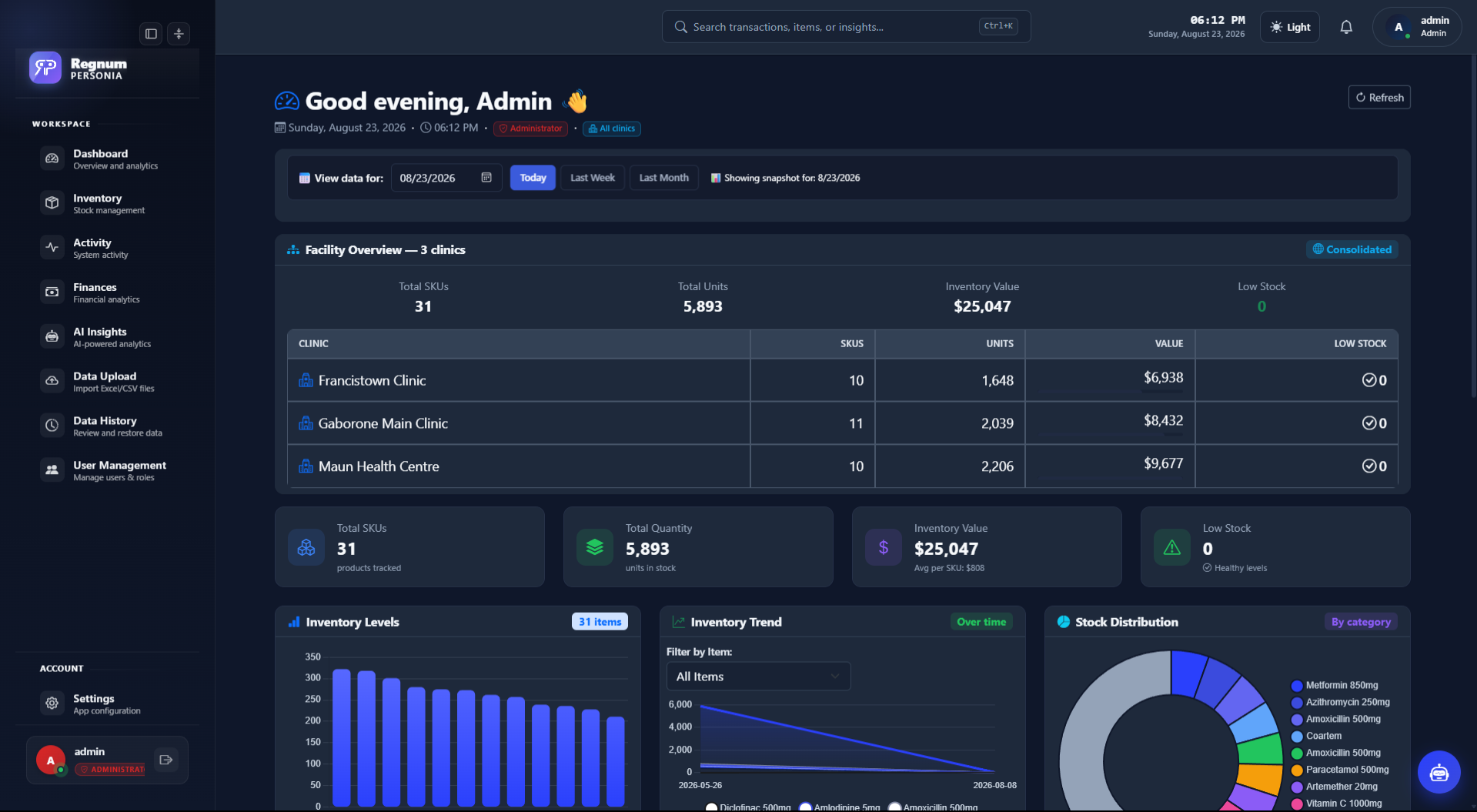The height and width of the screenshot is (812, 1477).
Task: Open the All Items filter dropdown
Action: click(x=758, y=677)
